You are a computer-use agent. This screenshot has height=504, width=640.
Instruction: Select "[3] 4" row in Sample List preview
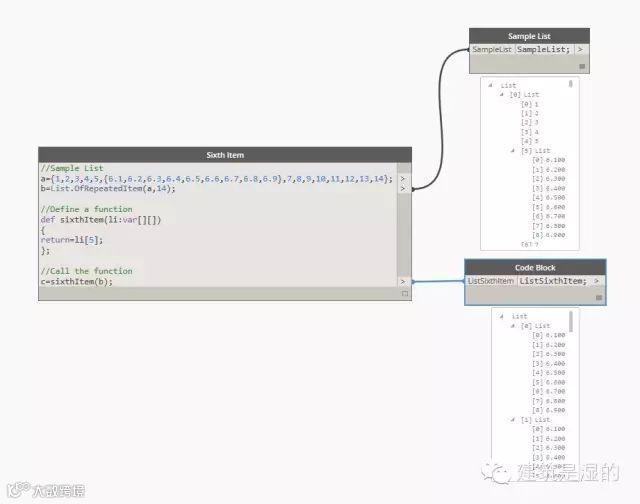[530, 132]
